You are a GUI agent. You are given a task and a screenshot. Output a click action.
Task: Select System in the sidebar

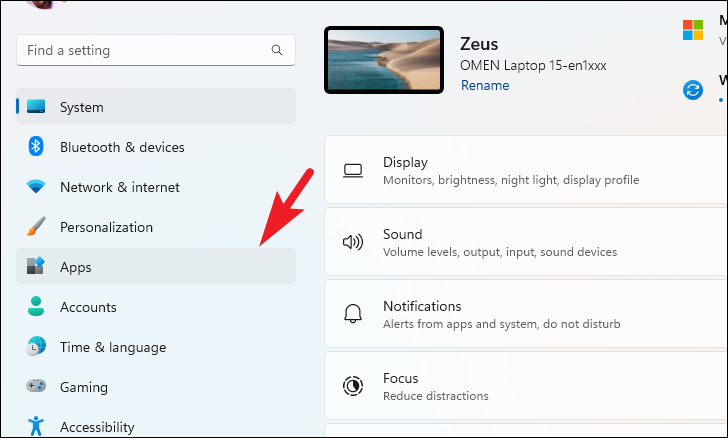(156, 106)
